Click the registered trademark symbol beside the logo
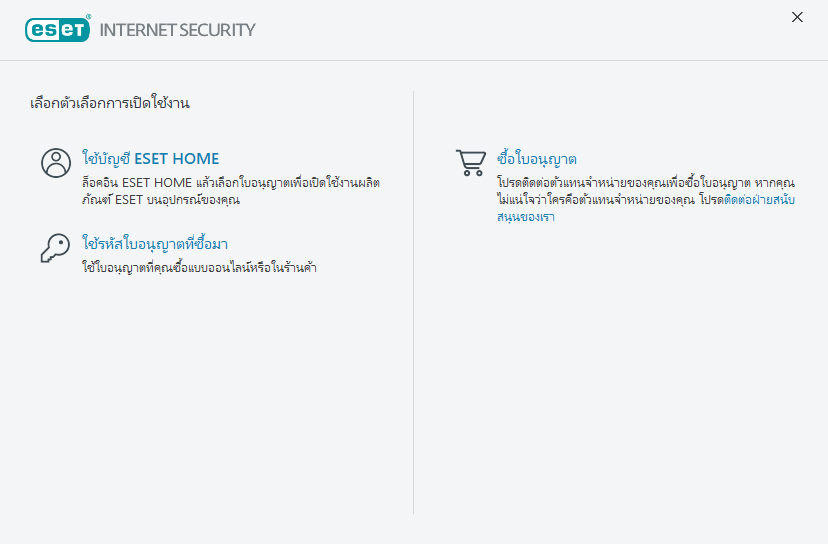The image size is (828, 544). (x=89, y=18)
